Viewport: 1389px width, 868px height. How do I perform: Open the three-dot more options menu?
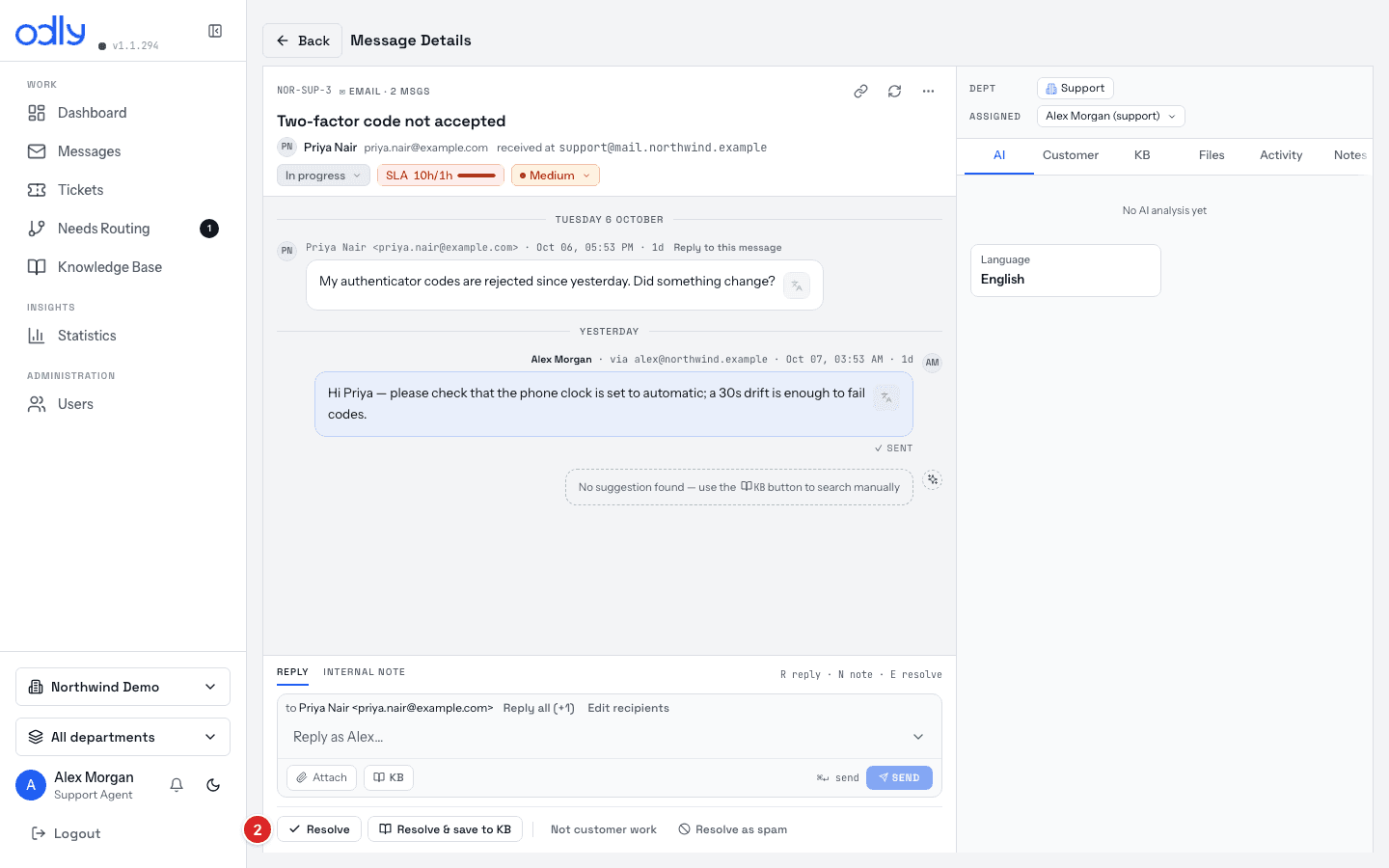coord(928,92)
